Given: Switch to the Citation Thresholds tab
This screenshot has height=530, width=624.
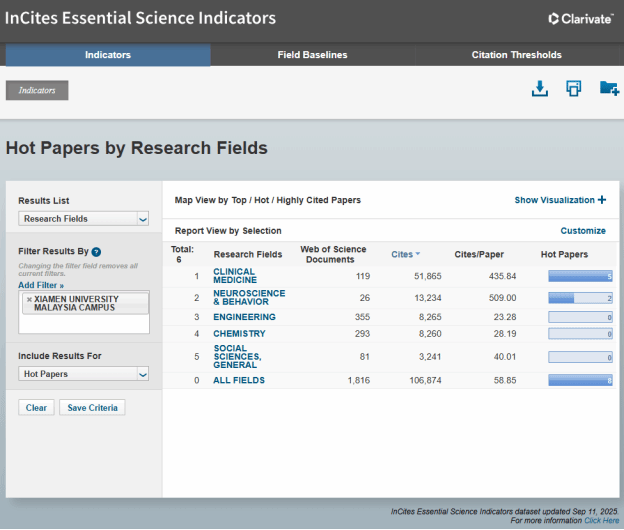Looking at the screenshot, I should pos(516,55).
